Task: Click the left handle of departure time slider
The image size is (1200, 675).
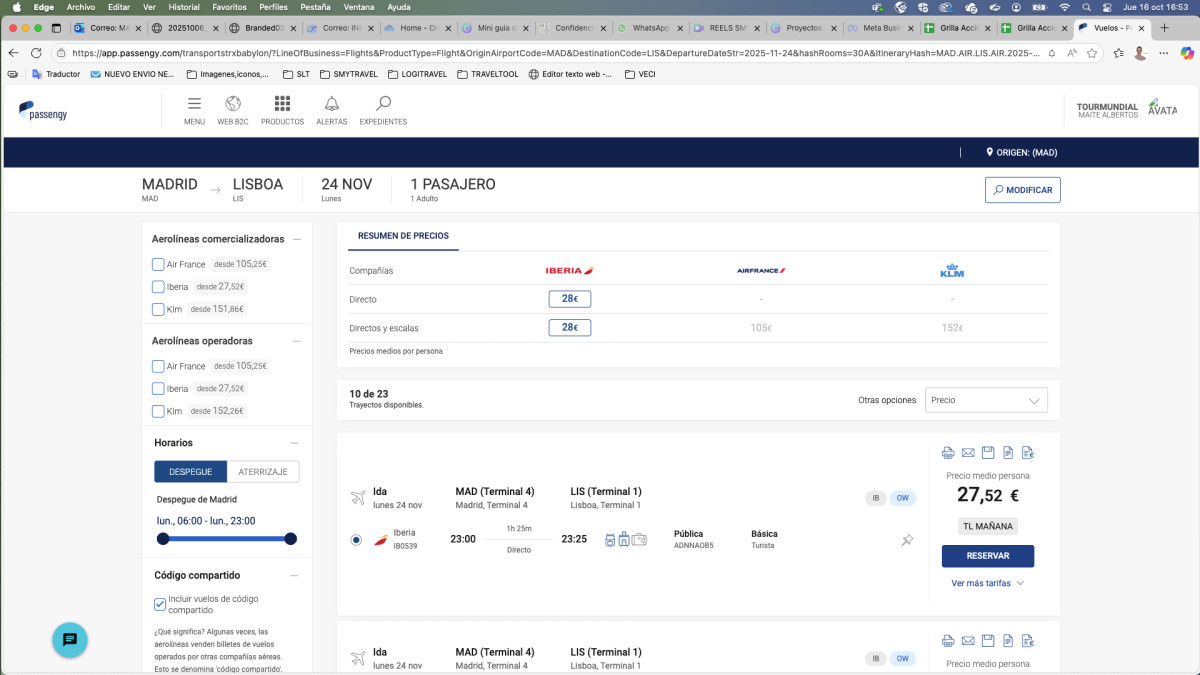Action: click(x=163, y=539)
